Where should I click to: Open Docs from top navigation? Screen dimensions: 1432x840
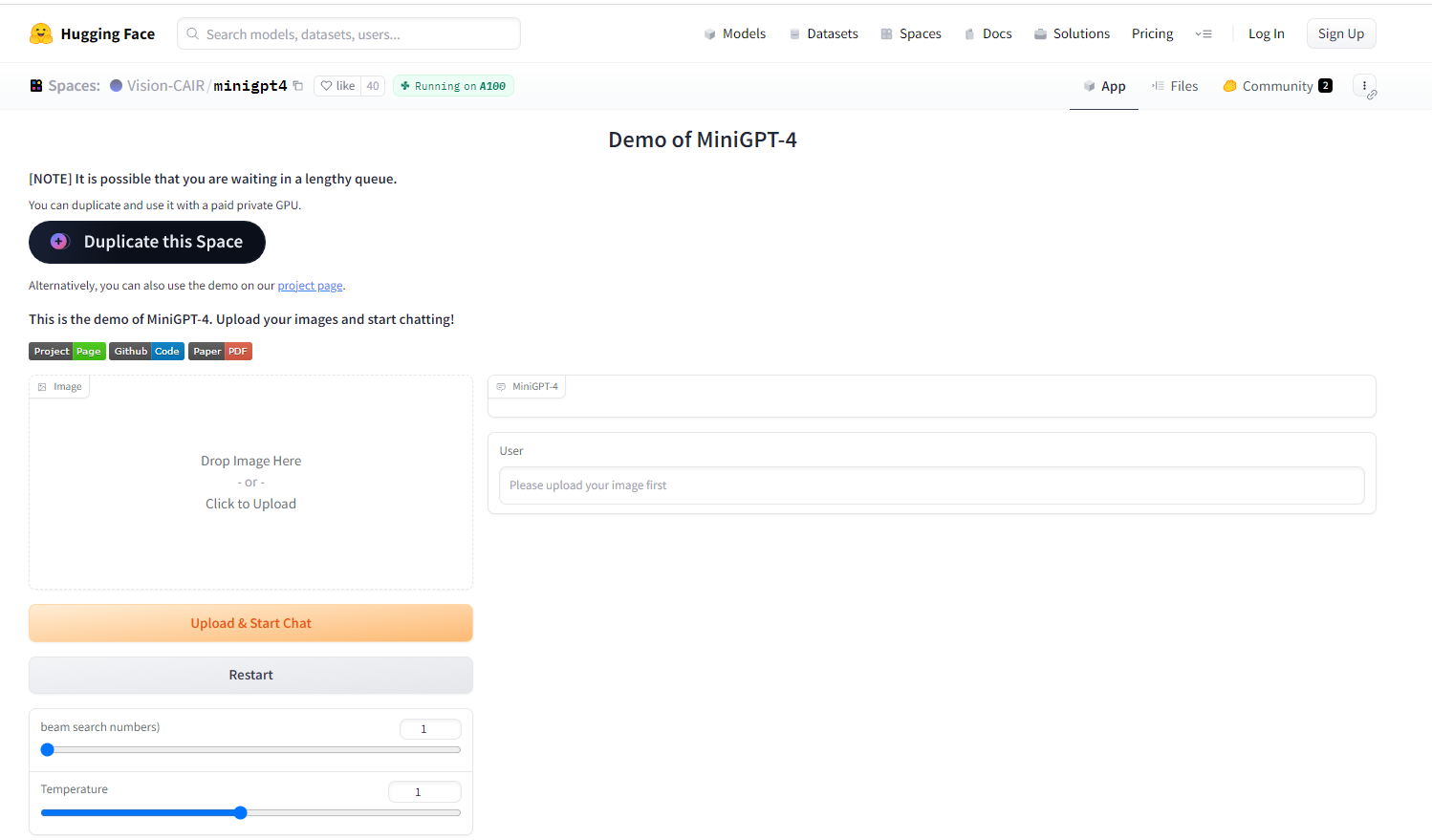click(x=987, y=33)
